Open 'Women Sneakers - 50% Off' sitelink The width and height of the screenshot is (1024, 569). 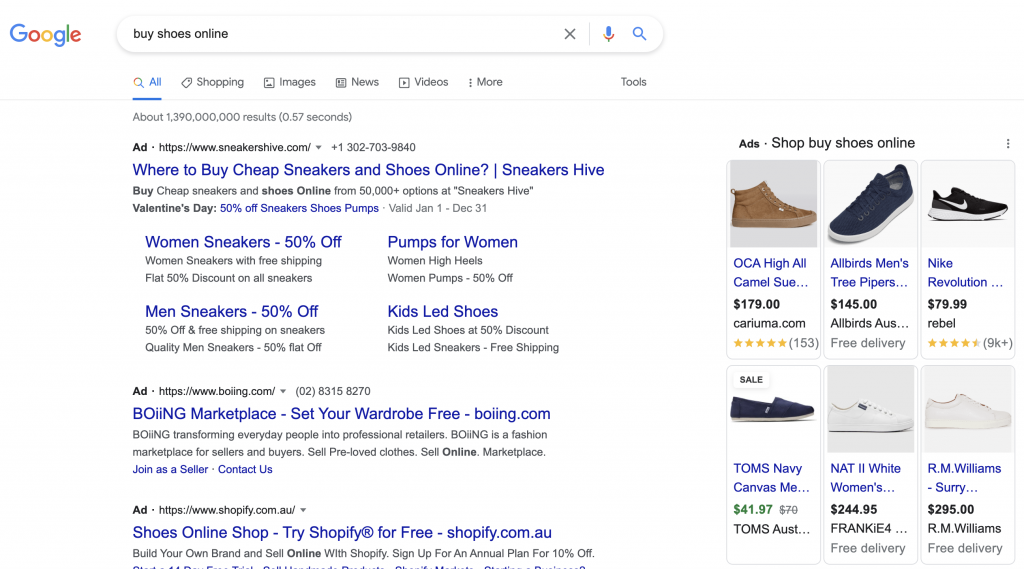(x=243, y=242)
